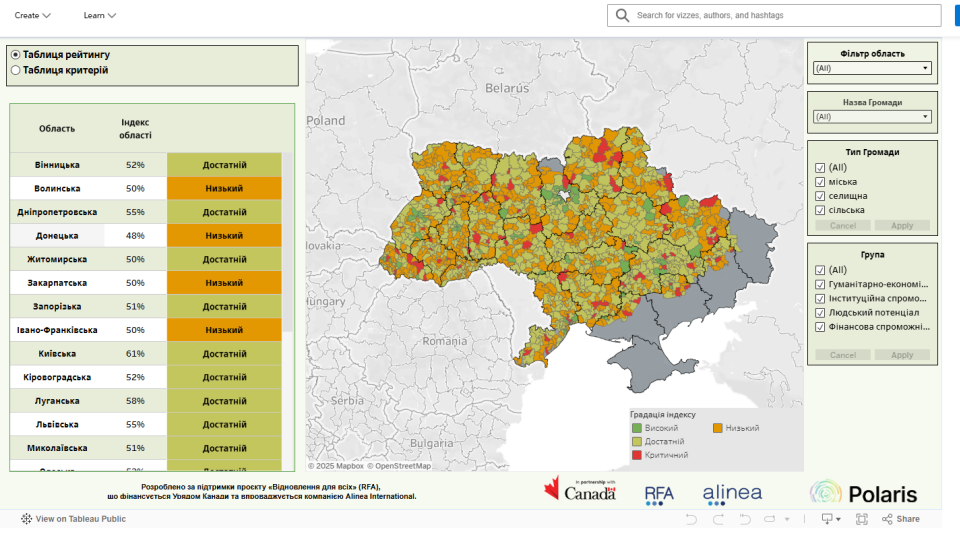Screen dimensions: 960x540
Task: Toggle the Людський потенціал group checkbox
Action: [x=820, y=313]
